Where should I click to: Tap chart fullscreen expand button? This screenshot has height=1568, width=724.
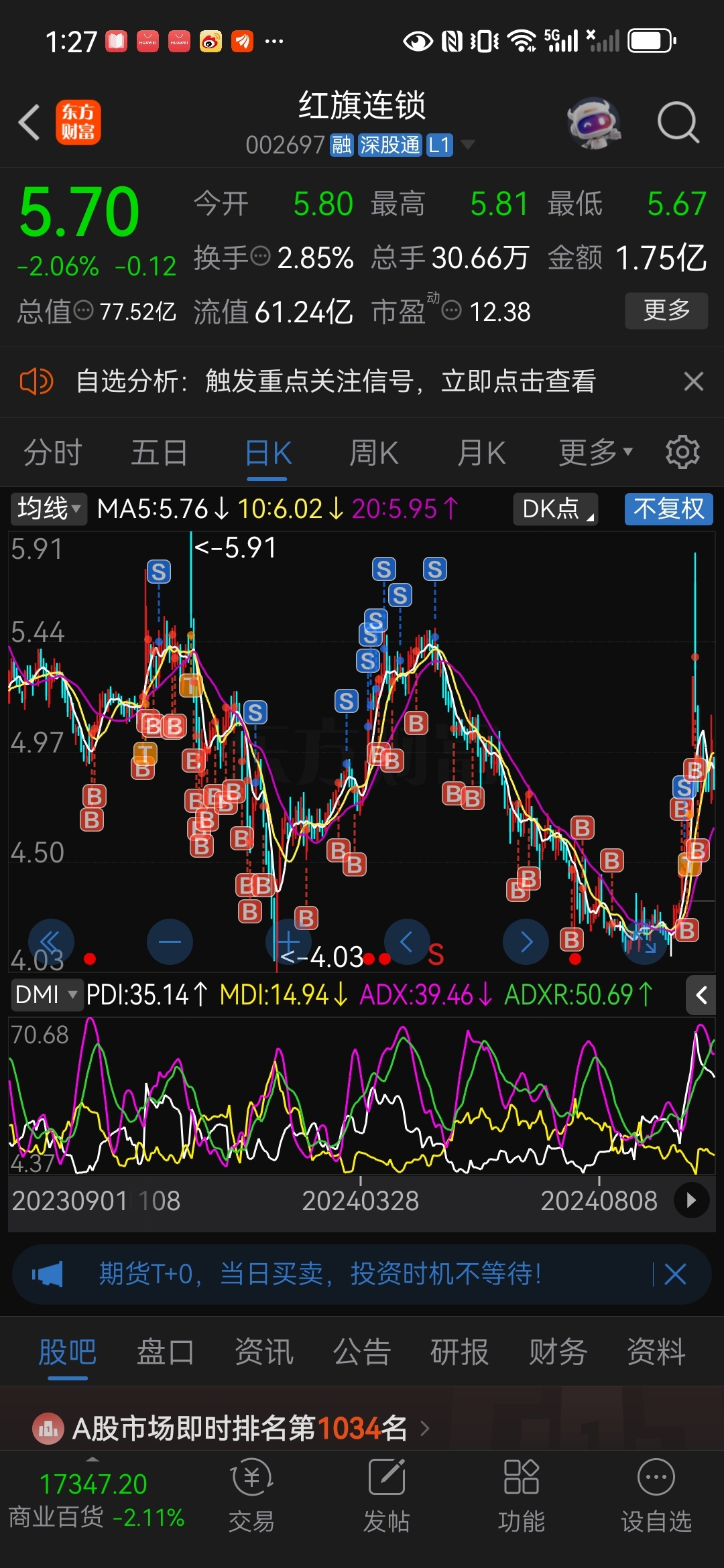click(645, 941)
